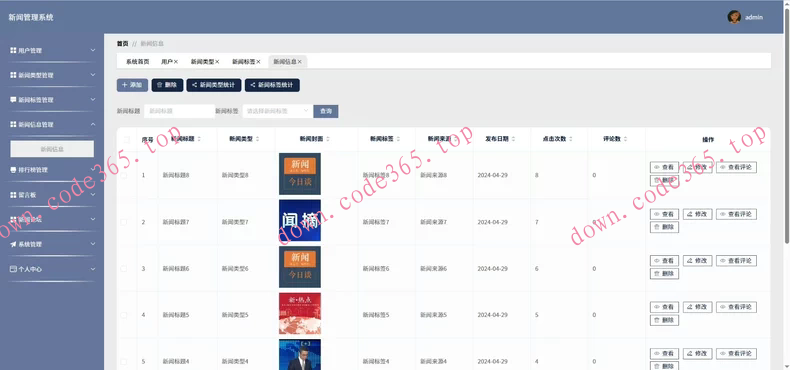Viewport: 790px width, 370px height.
Task: Open the 新闻标签 filter dropdown
Action: click(x=278, y=111)
